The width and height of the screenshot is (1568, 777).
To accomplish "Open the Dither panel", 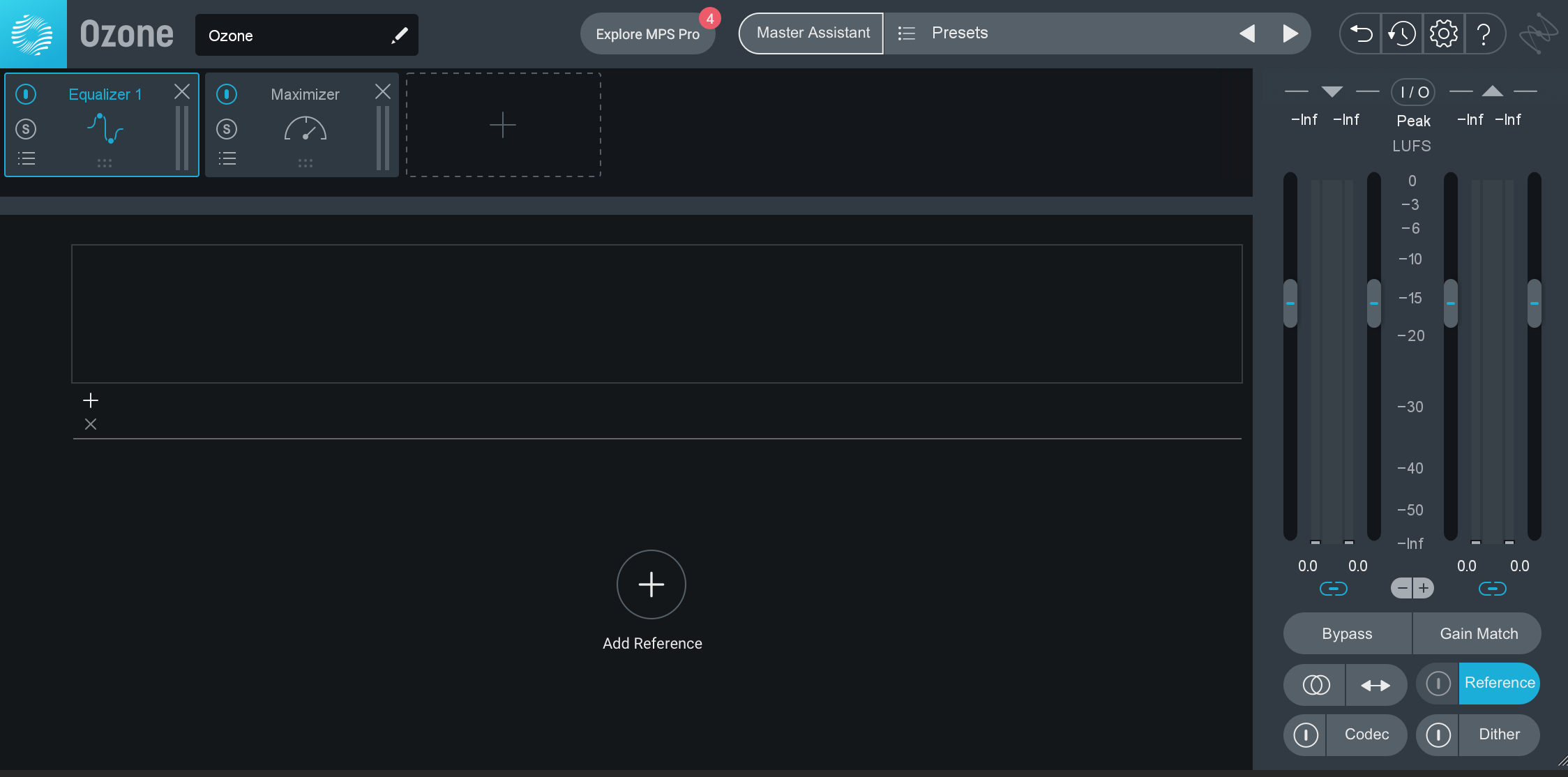I will click(1500, 734).
